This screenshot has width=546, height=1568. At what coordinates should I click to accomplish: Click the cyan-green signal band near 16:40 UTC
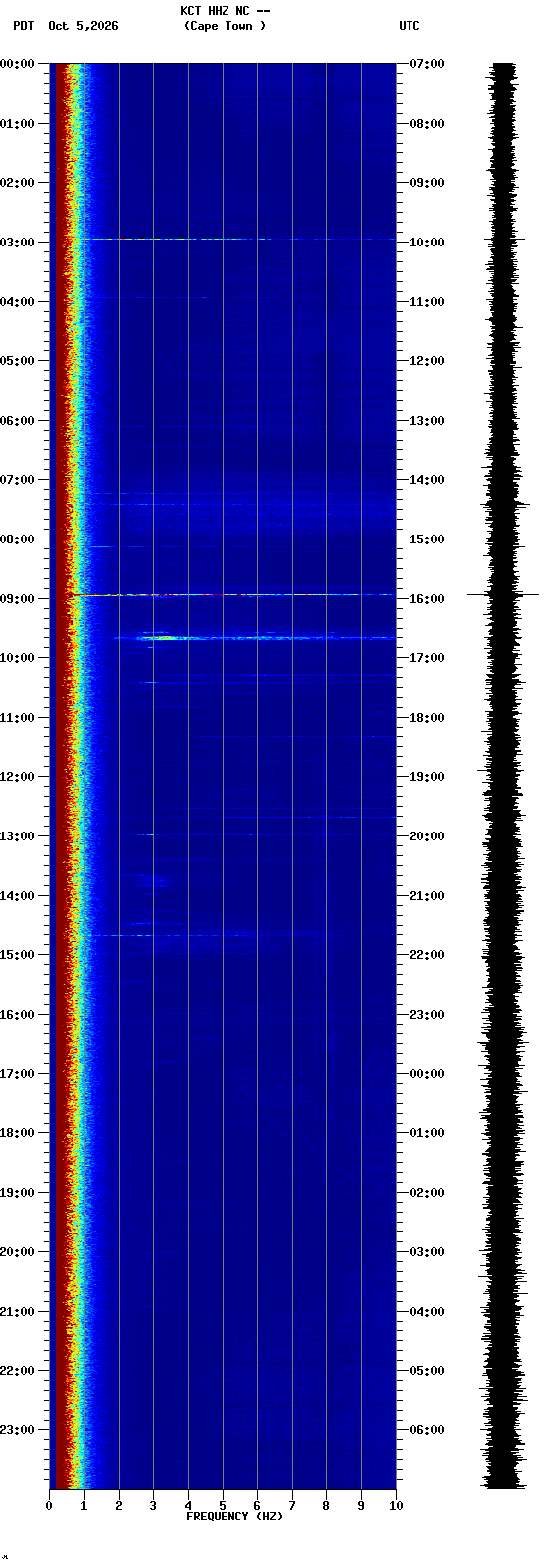point(254,638)
